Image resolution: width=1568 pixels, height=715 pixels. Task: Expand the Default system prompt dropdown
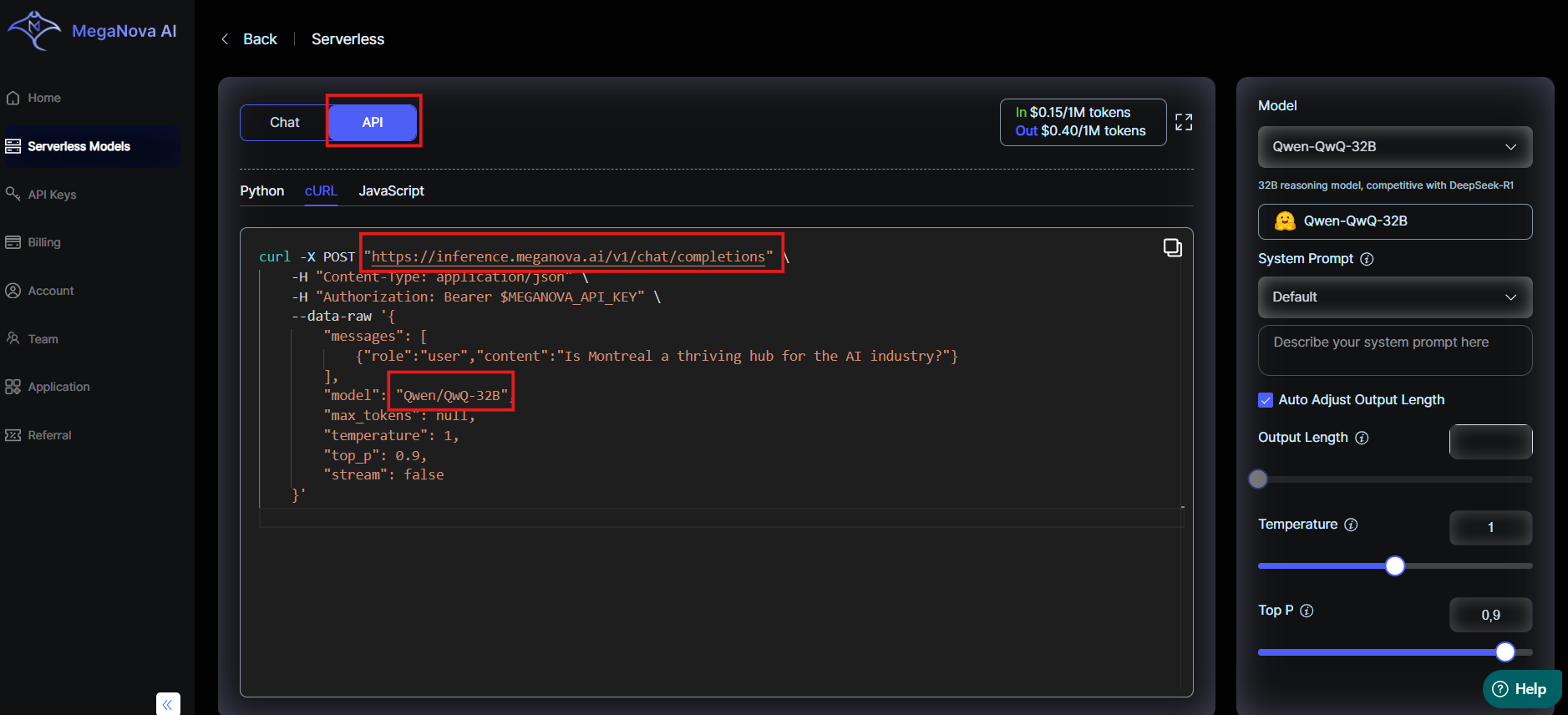[1394, 297]
